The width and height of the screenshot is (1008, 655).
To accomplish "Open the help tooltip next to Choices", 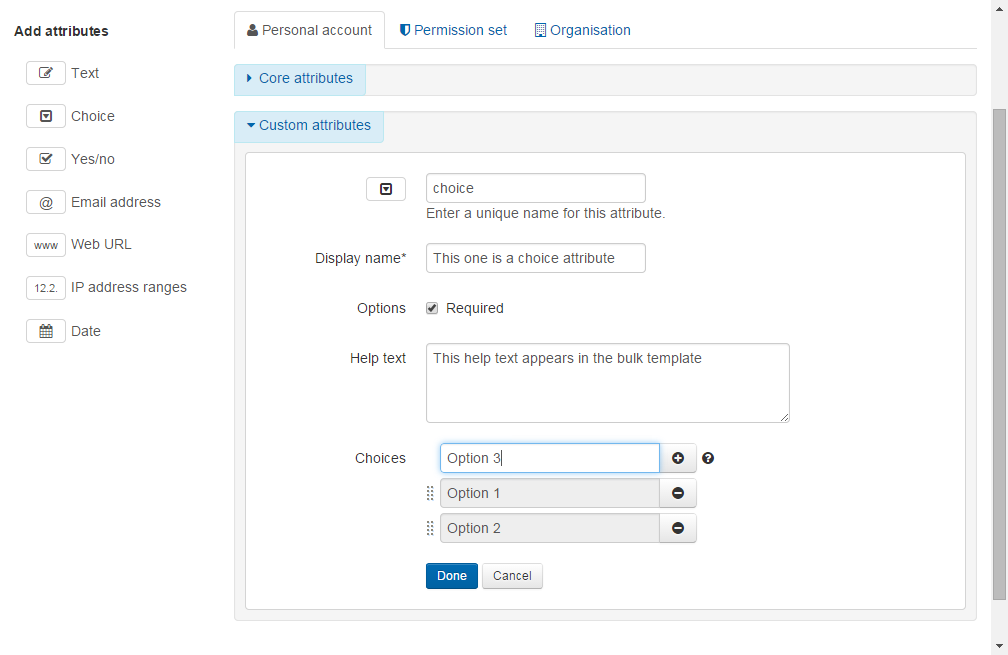I will [x=708, y=458].
